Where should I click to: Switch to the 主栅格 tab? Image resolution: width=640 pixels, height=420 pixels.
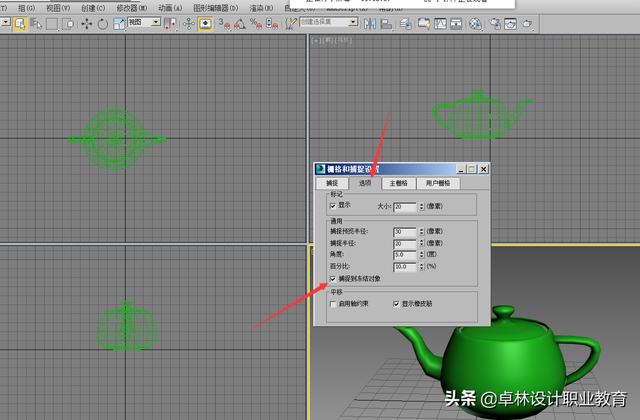(x=399, y=183)
